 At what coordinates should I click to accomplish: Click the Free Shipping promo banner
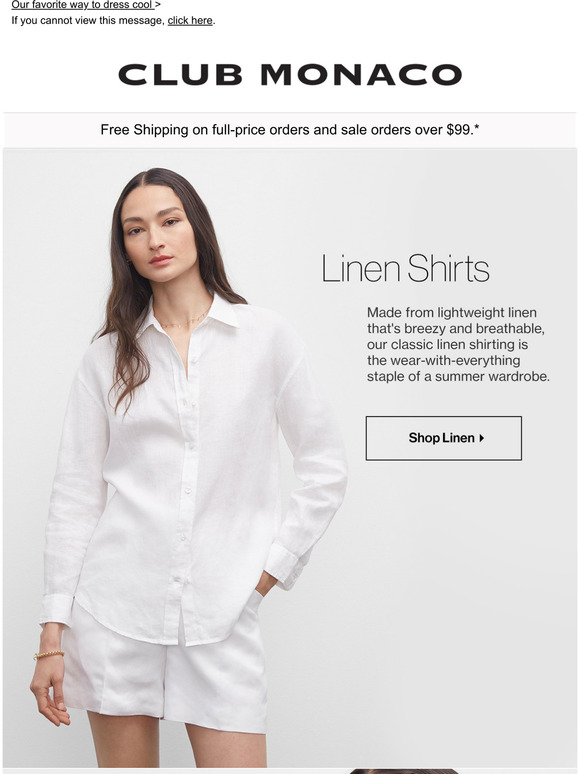point(290,130)
